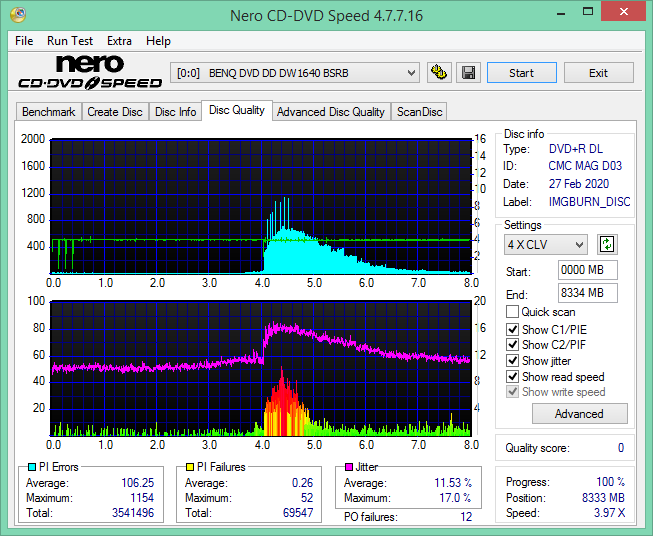The image size is (653, 536).
Task: Minimize the Nero CD-DVD Speed window
Action: [x=561, y=12]
